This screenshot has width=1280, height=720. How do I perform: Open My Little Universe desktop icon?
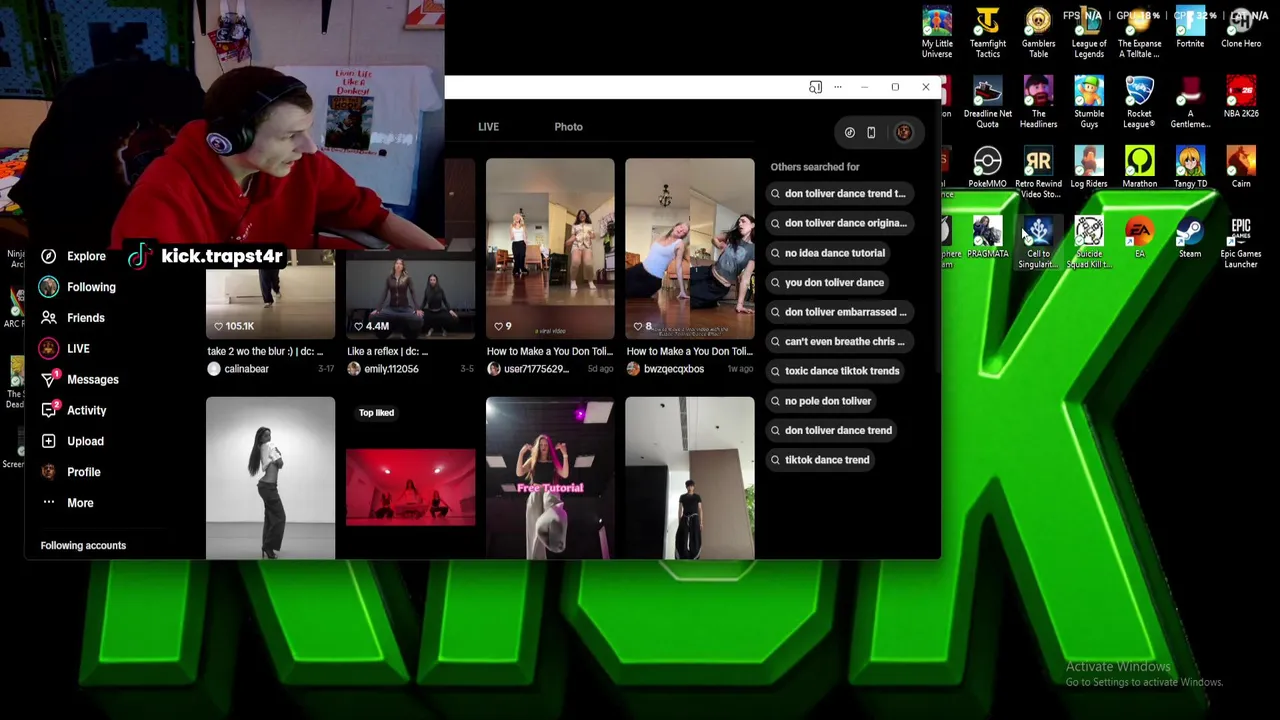pos(937,33)
